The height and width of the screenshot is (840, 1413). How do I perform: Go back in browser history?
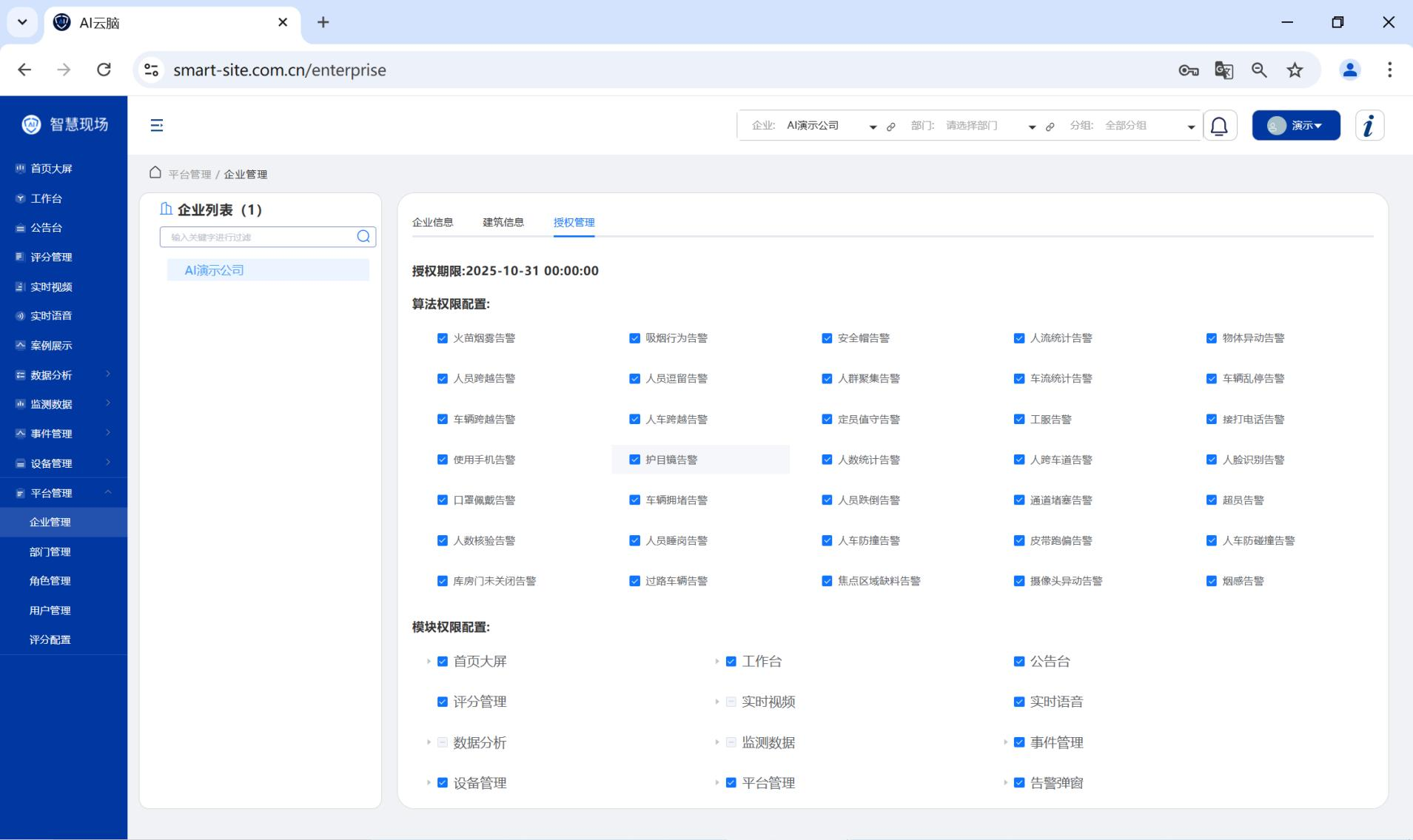pyautogui.click(x=24, y=70)
